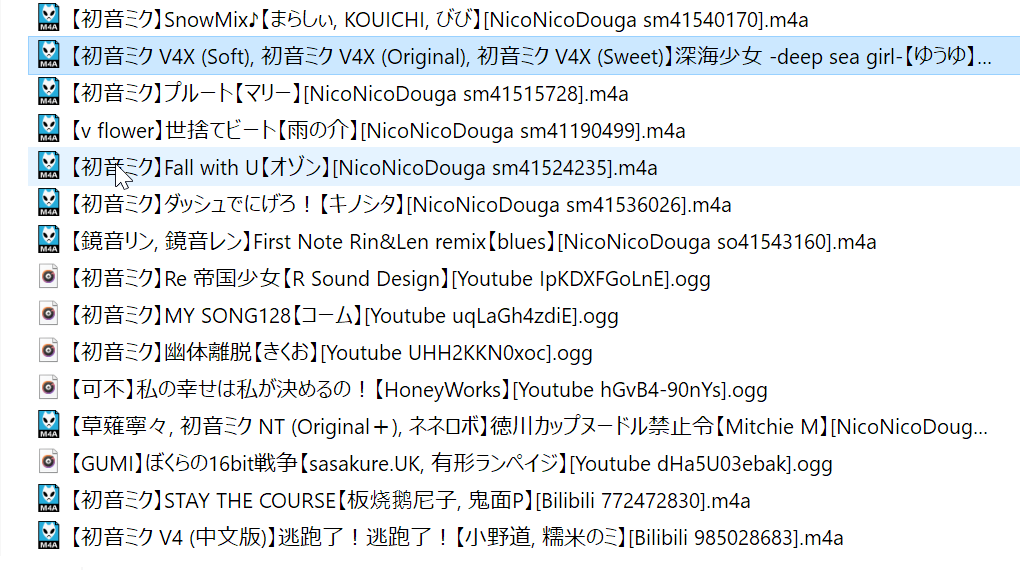Image resolution: width=1020 pixels, height=570 pixels.
Task: Select the file name First Note Rin&Len remix【blues】
Action: tap(473, 242)
